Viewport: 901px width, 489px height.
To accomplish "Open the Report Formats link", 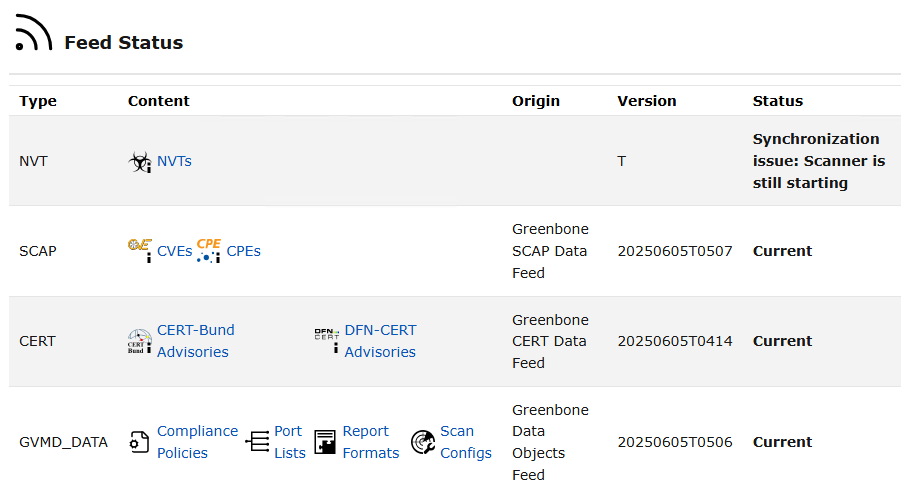I will (x=370, y=442).
